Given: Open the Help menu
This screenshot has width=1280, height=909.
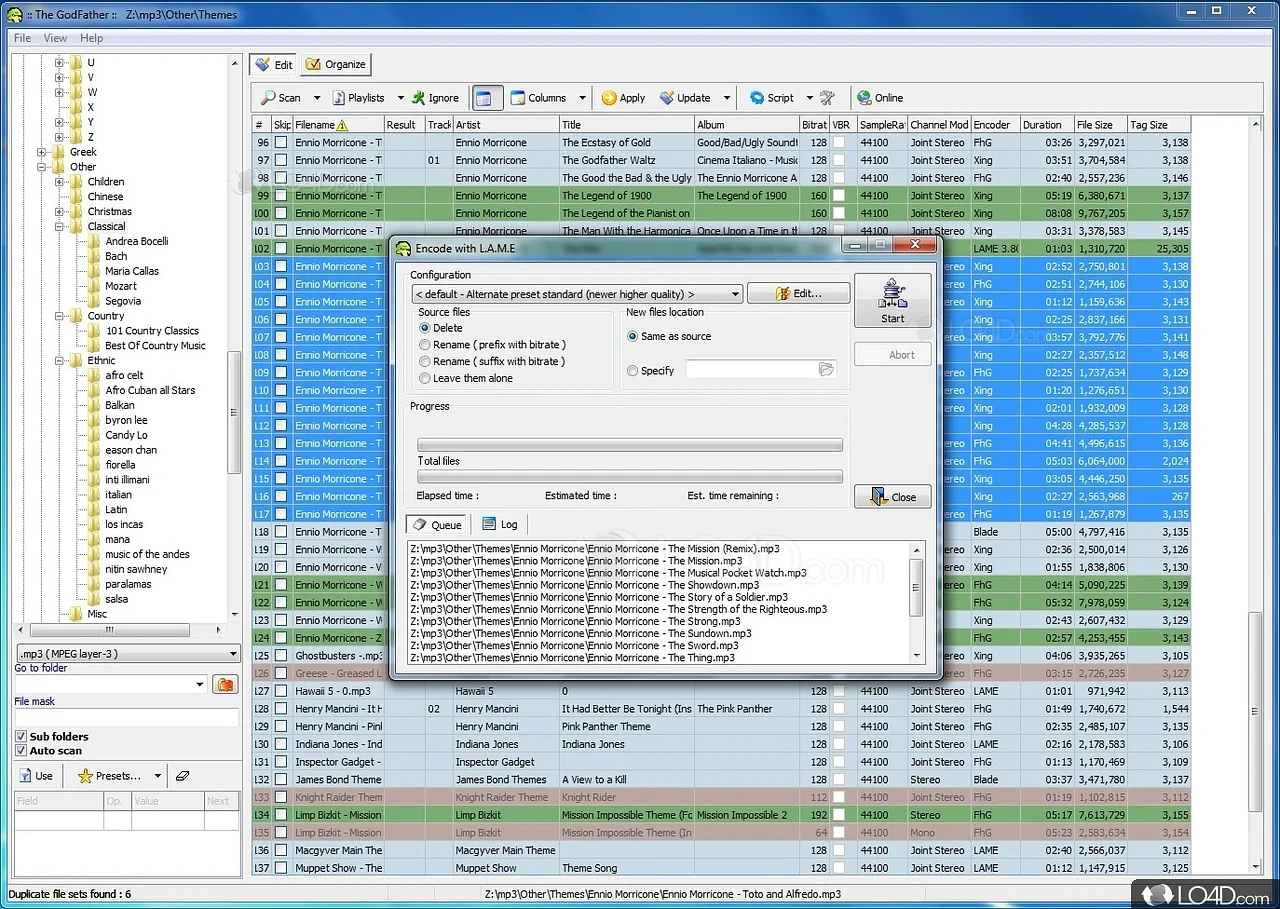Looking at the screenshot, I should (92, 38).
